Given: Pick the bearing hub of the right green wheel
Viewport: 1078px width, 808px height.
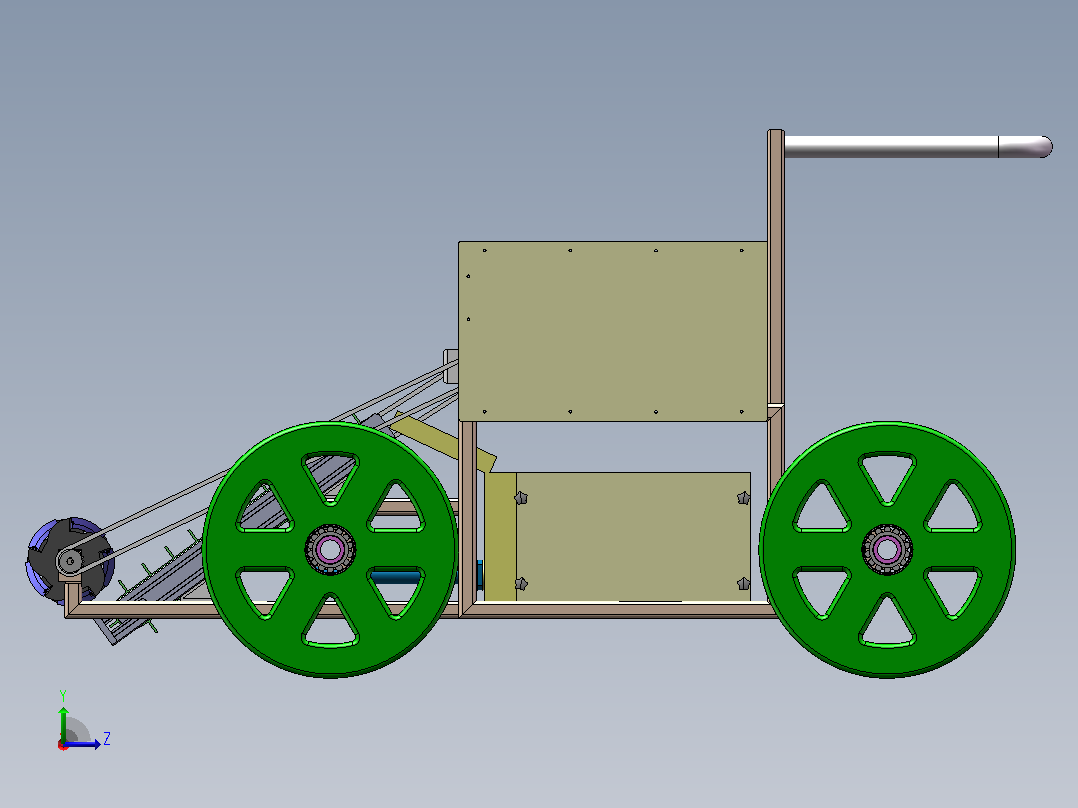Looking at the screenshot, I should [887, 549].
